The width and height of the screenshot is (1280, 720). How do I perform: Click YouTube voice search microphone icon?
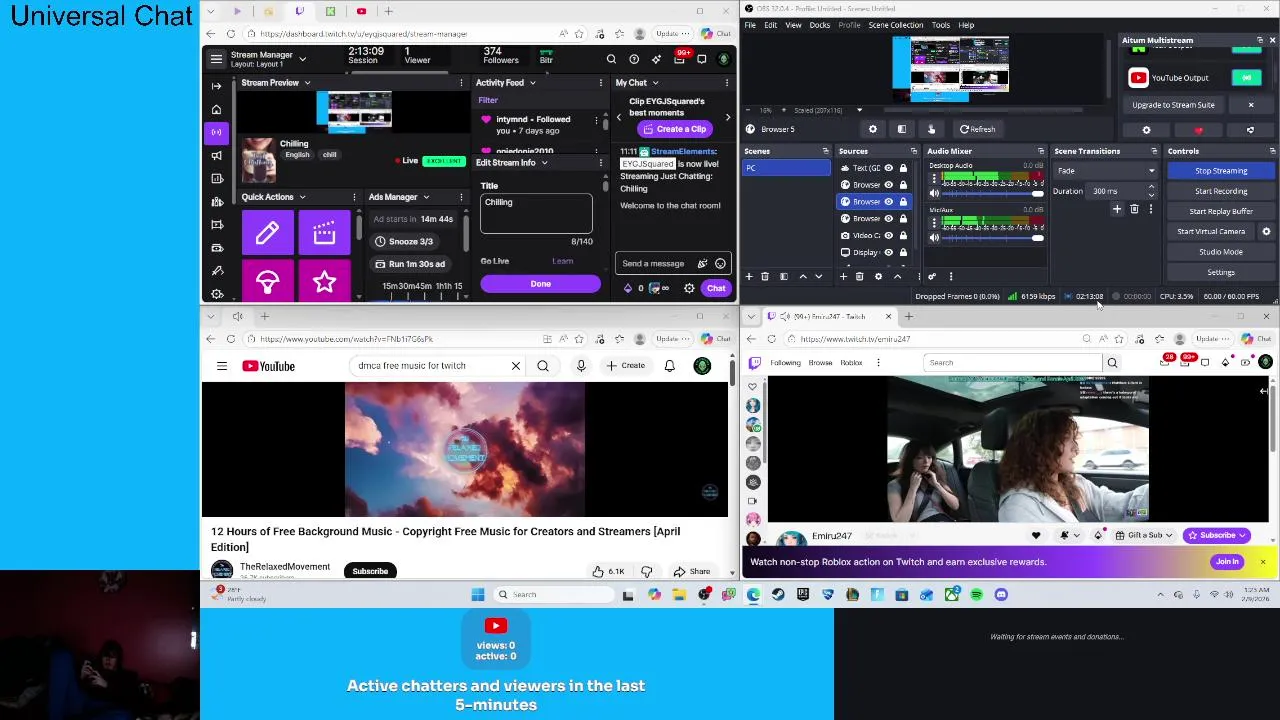coord(581,366)
